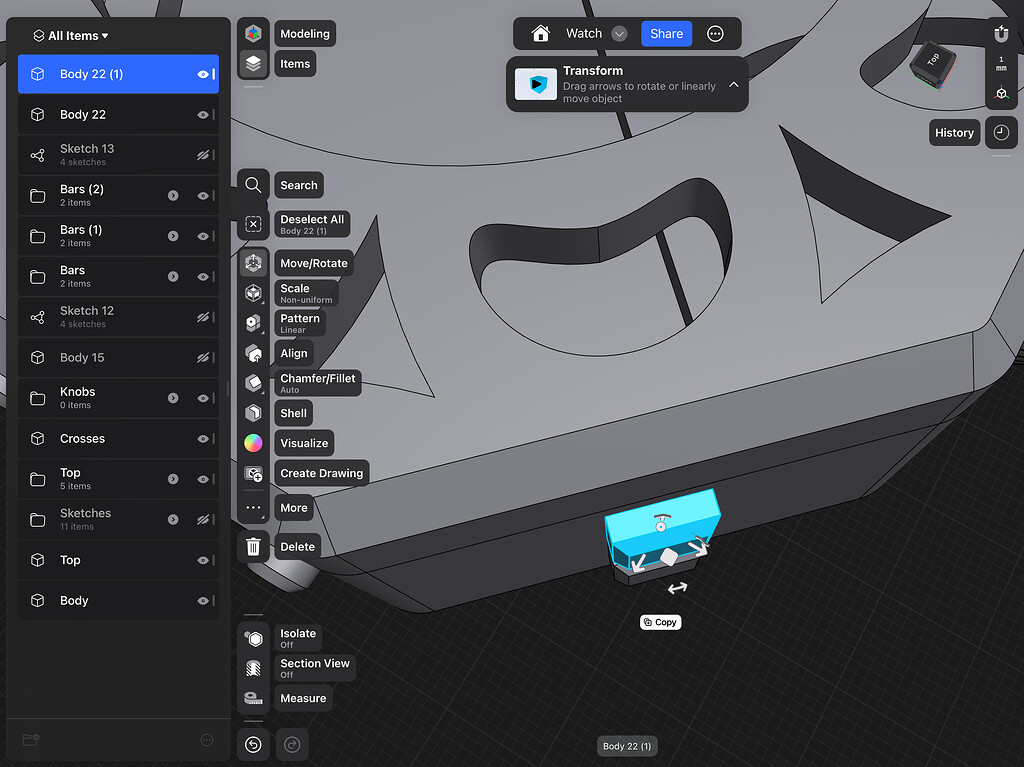Tap the Delete trash icon
Viewport: 1024px width, 767px height.
tap(253, 546)
